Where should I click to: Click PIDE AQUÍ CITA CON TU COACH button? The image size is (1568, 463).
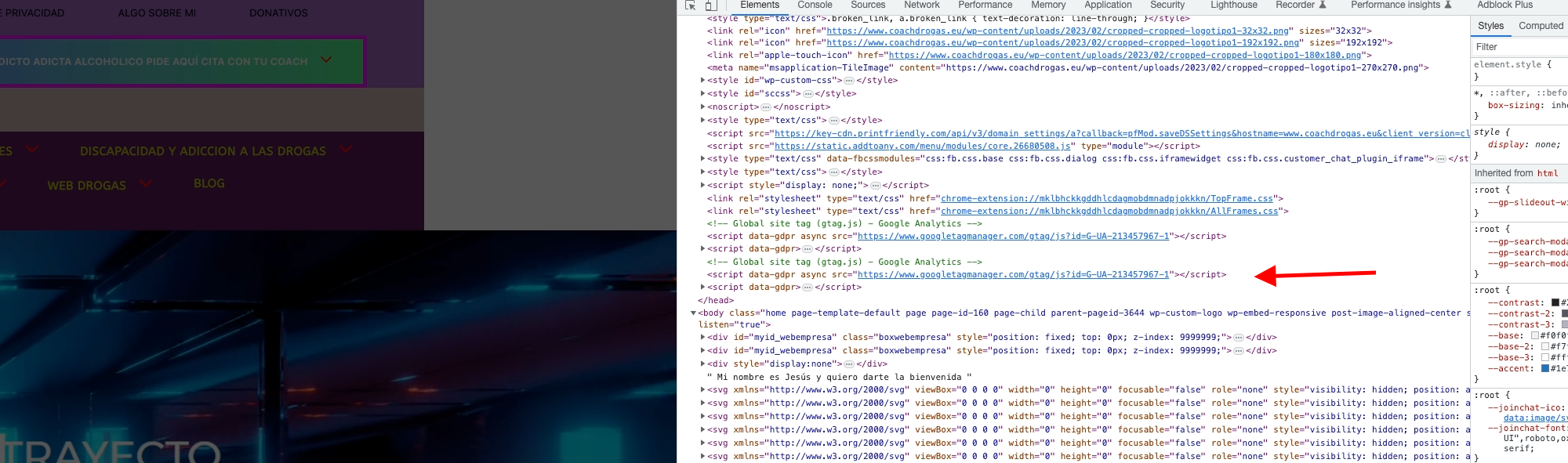pos(181,61)
